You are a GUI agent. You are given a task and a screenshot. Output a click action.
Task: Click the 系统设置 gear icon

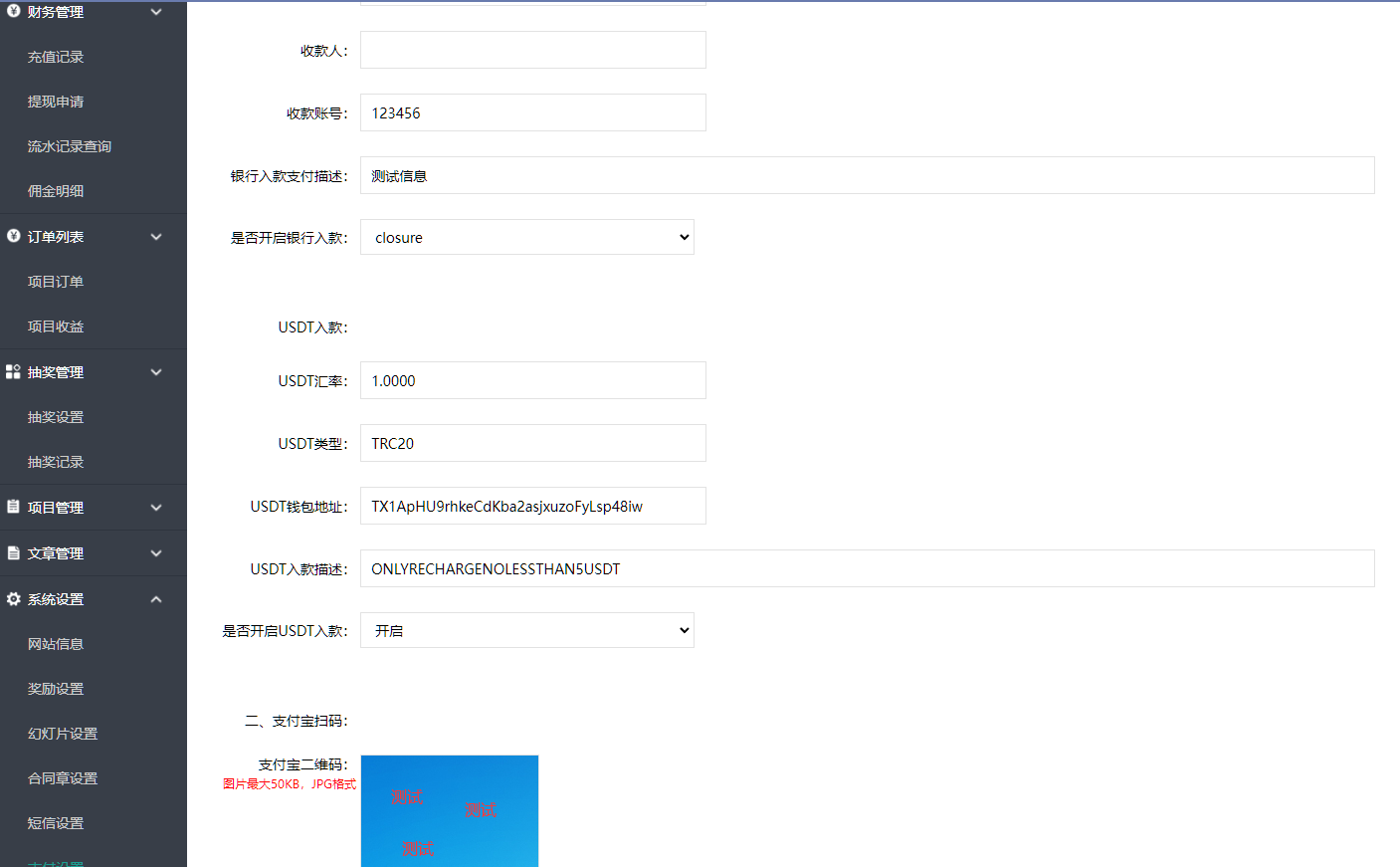[x=13, y=599]
